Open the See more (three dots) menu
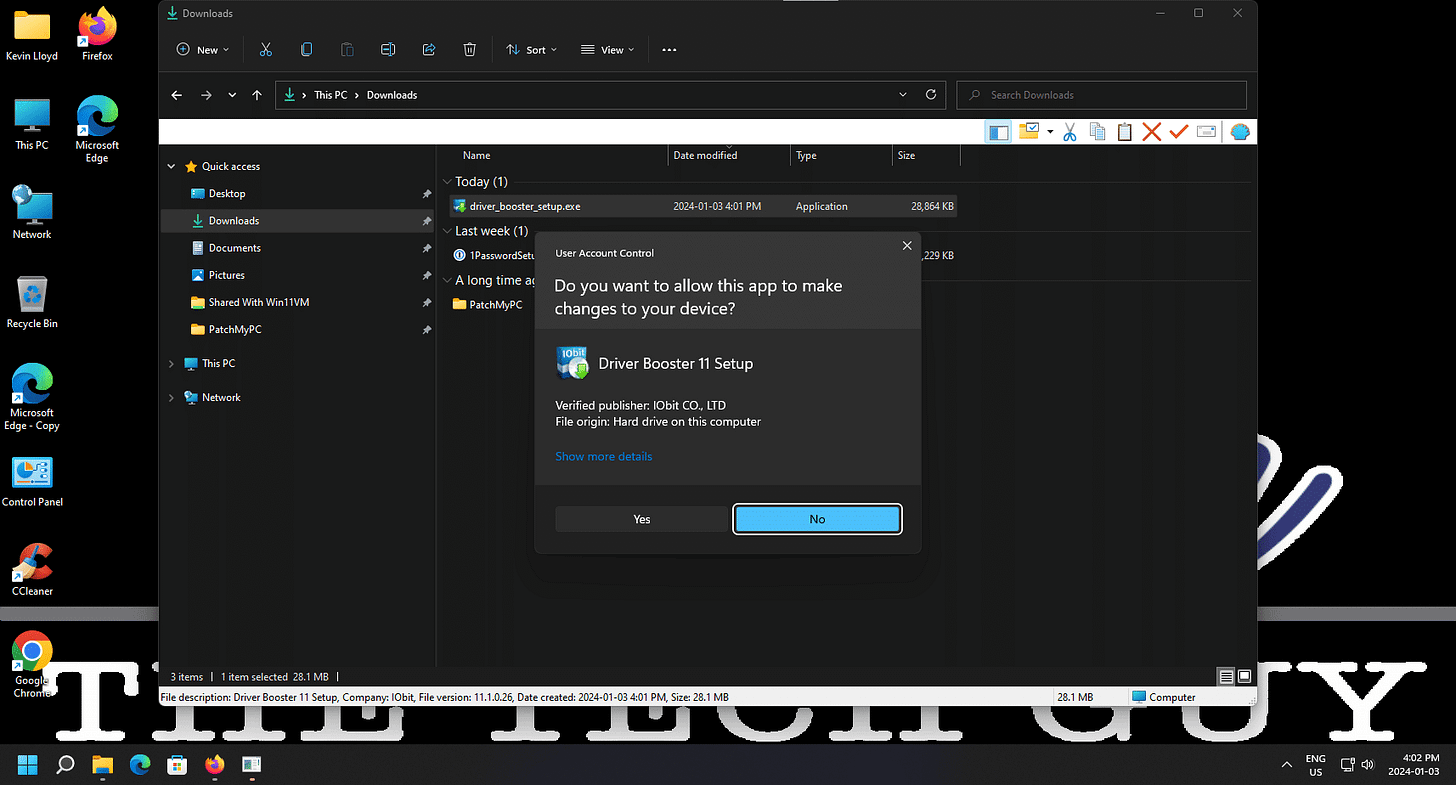 670,49
